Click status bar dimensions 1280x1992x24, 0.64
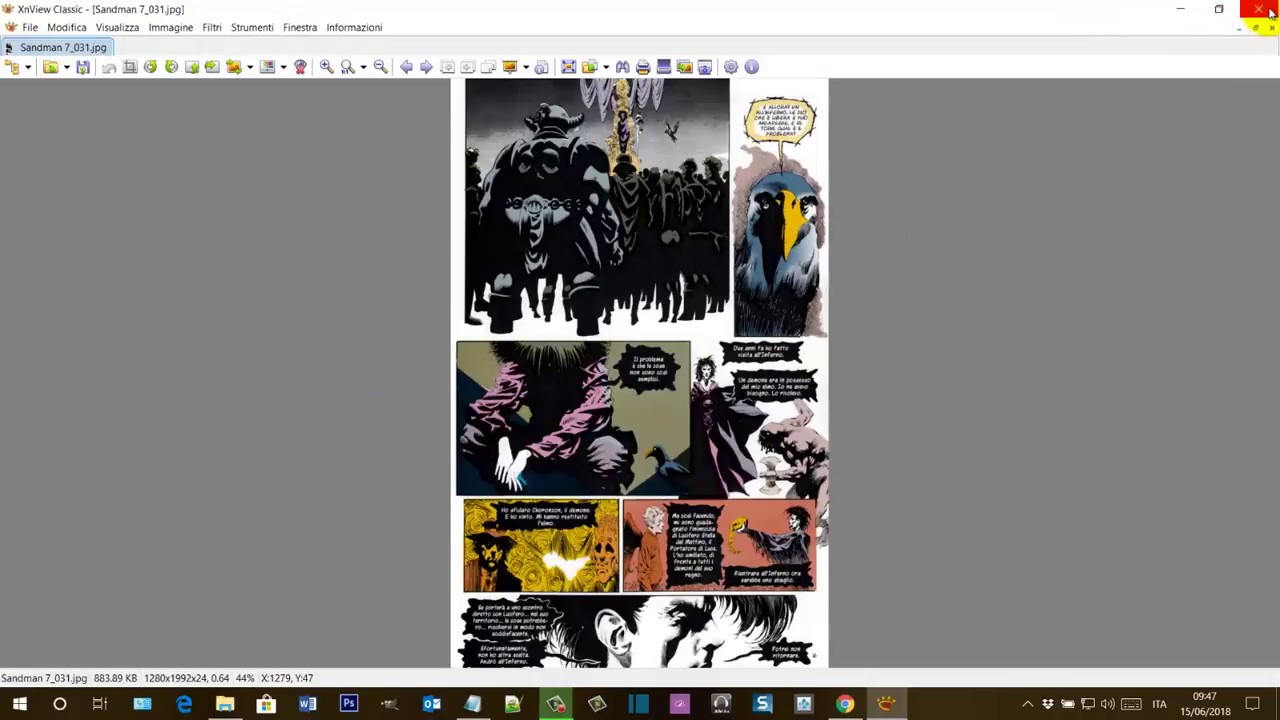Image resolution: width=1280 pixels, height=720 pixels. [186, 678]
